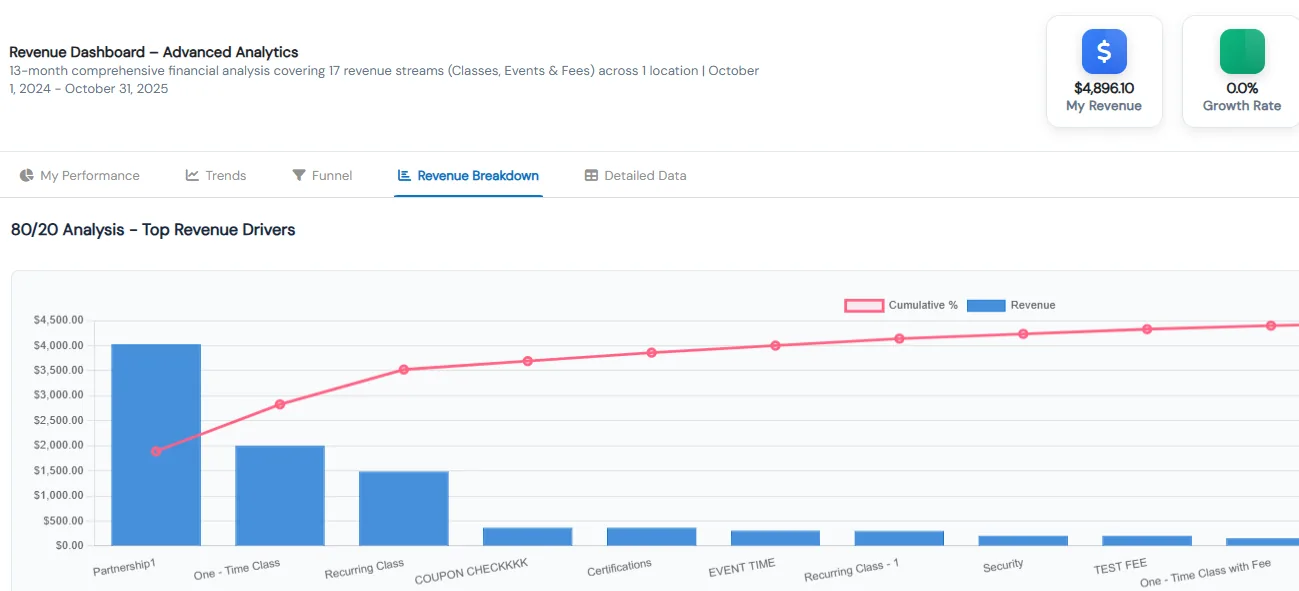Click the One - Time Class axis label

tap(238, 570)
